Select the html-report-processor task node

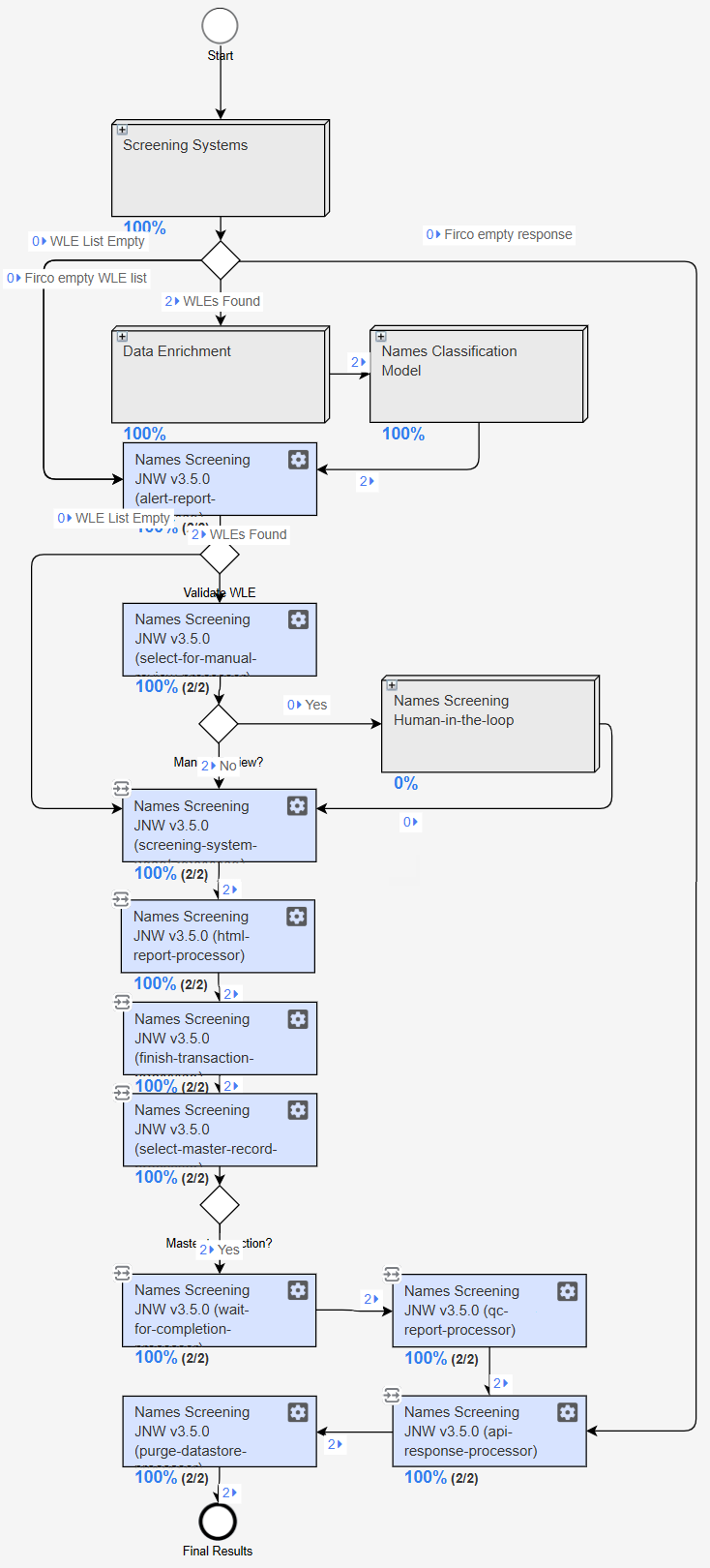coord(218,936)
